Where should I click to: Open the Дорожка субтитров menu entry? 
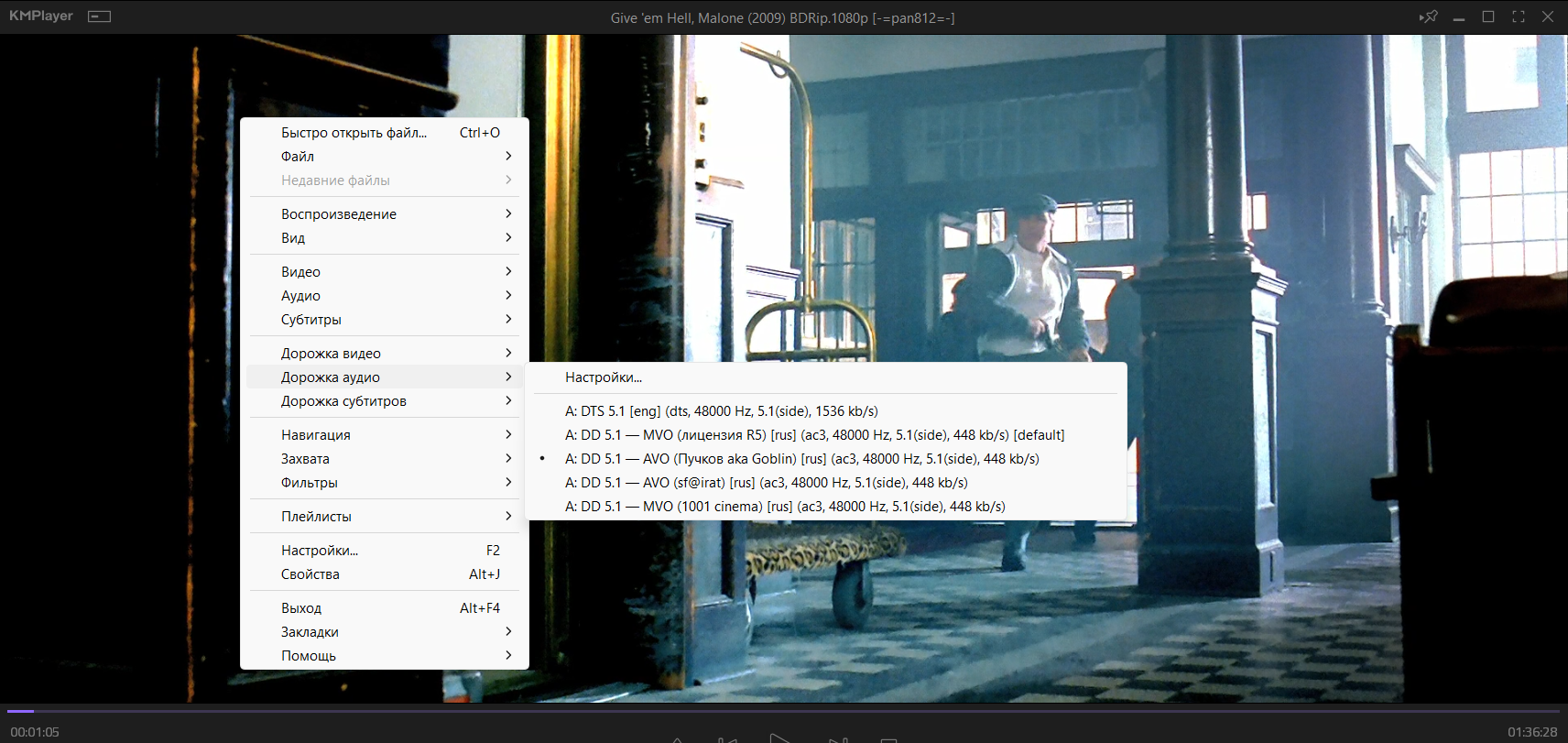coord(385,401)
